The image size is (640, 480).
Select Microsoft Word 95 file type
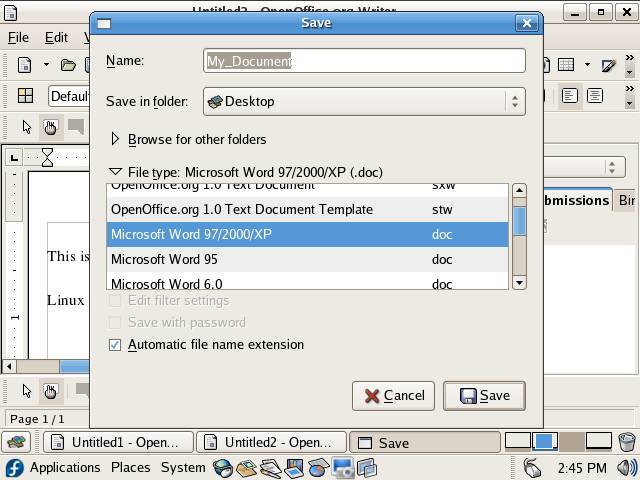click(x=164, y=259)
